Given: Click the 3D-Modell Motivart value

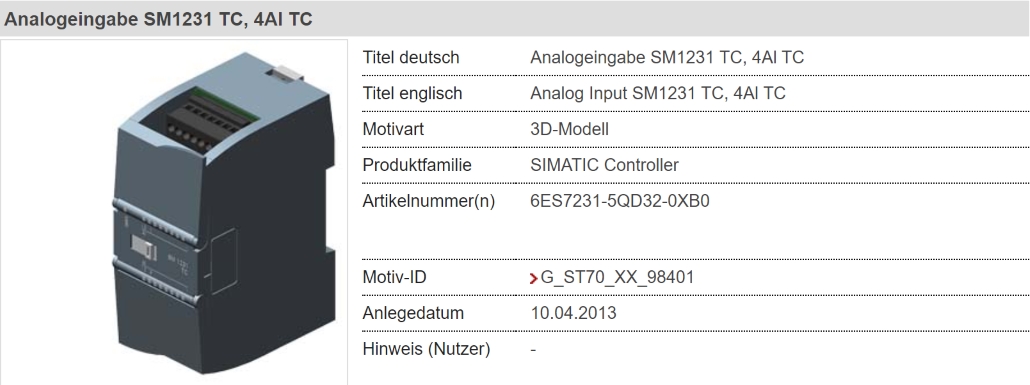Looking at the screenshot, I should tap(569, 129).
